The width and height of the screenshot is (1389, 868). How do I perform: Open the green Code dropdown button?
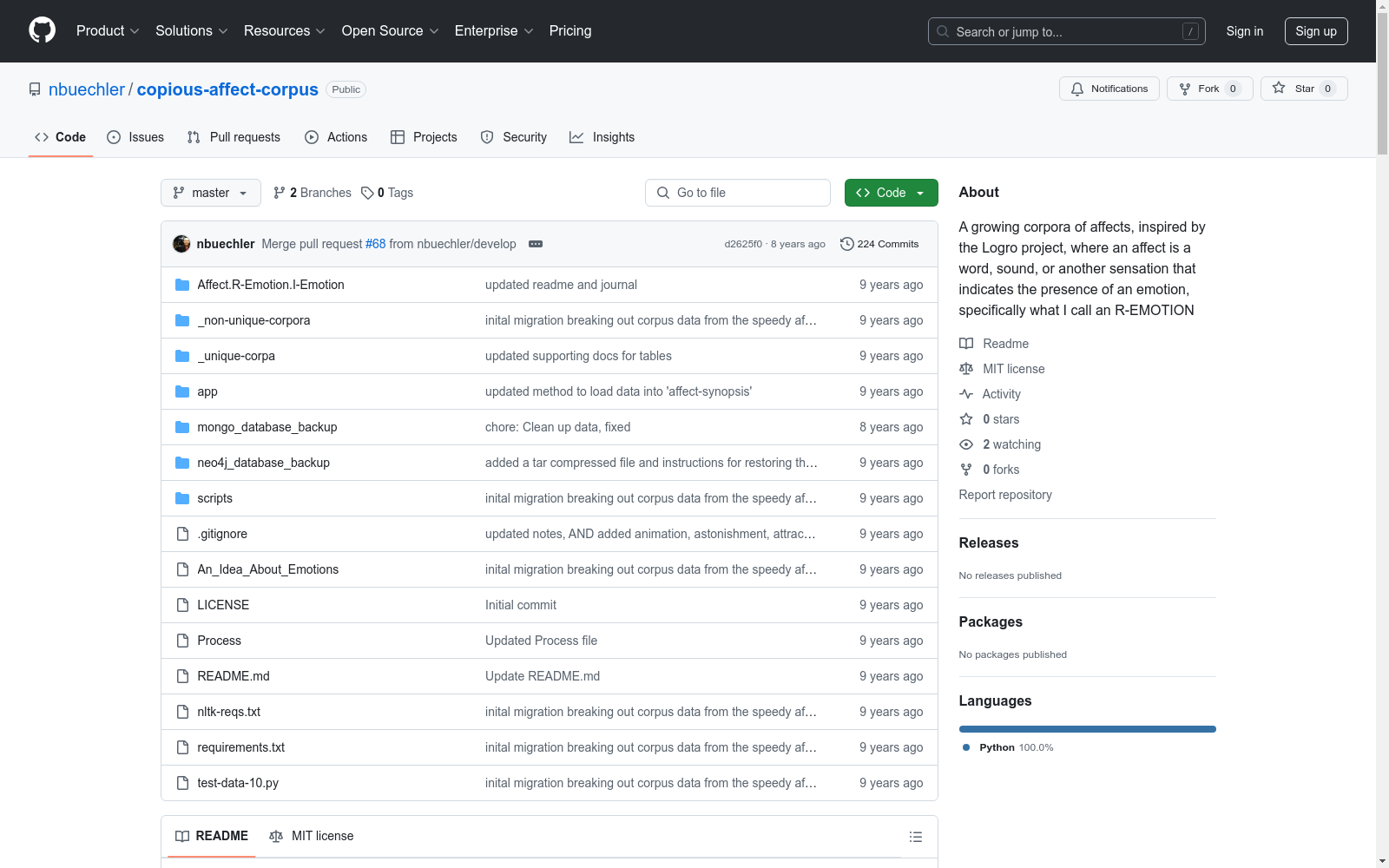891,193
